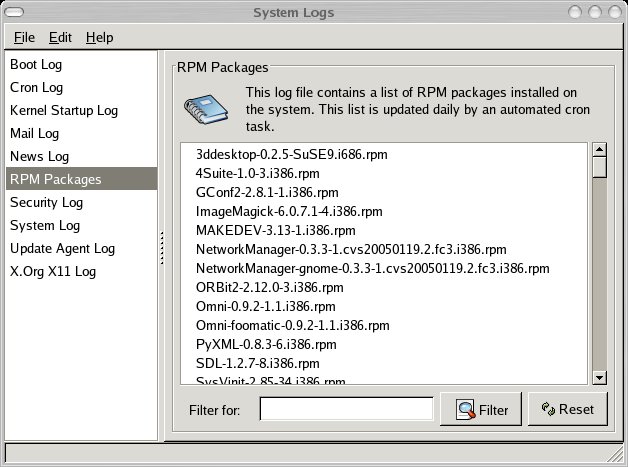Click the scrollbar down arrow
Viewport: 628px width, 467px height.
point(600,377)
